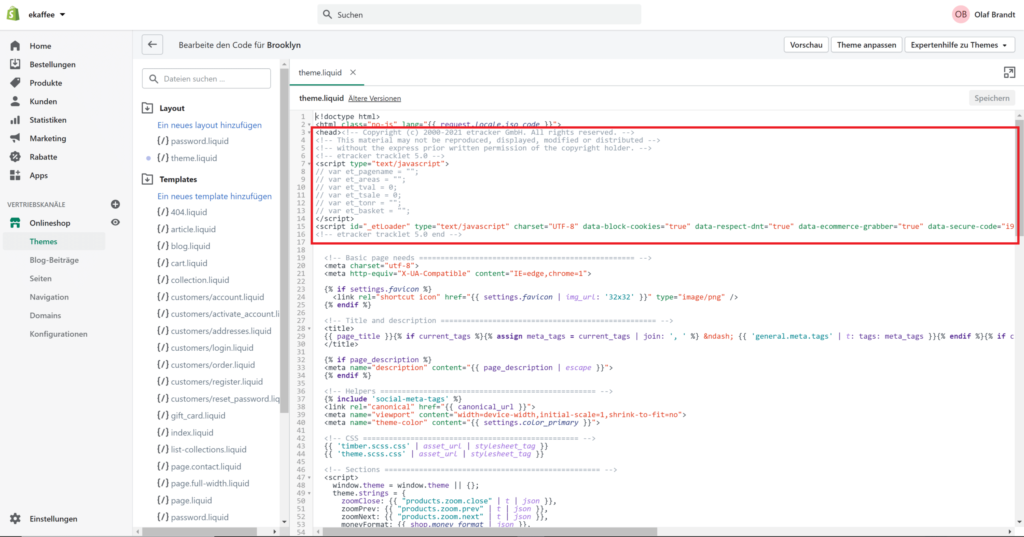Open Domains submenu item

click(x=45, y=316)
